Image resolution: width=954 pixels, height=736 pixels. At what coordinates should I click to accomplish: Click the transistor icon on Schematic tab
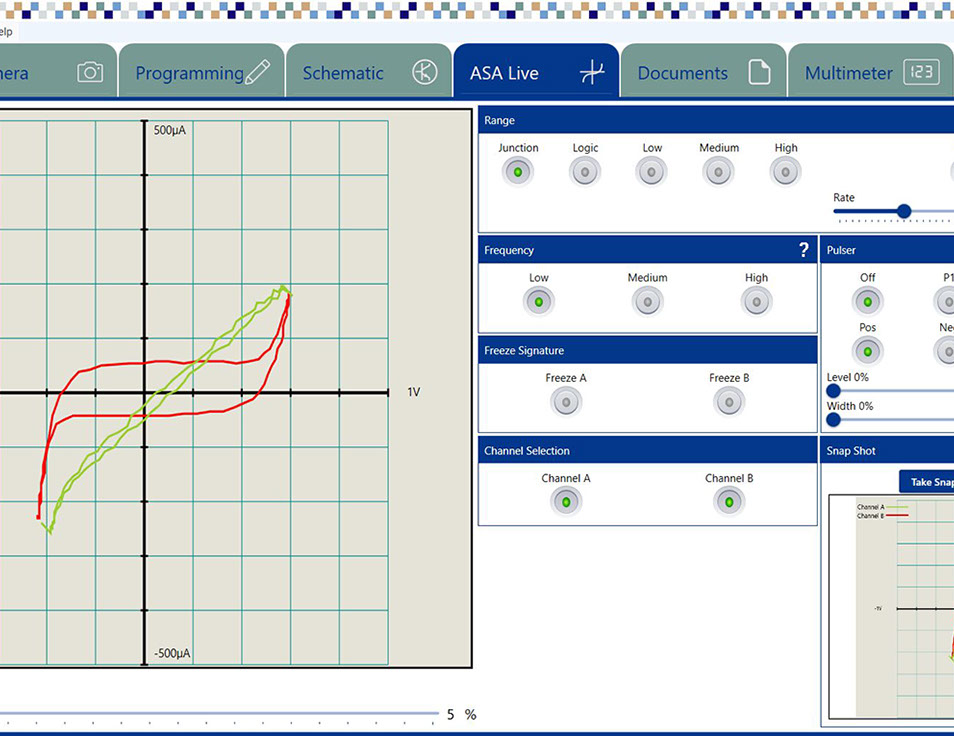[425, 73]
